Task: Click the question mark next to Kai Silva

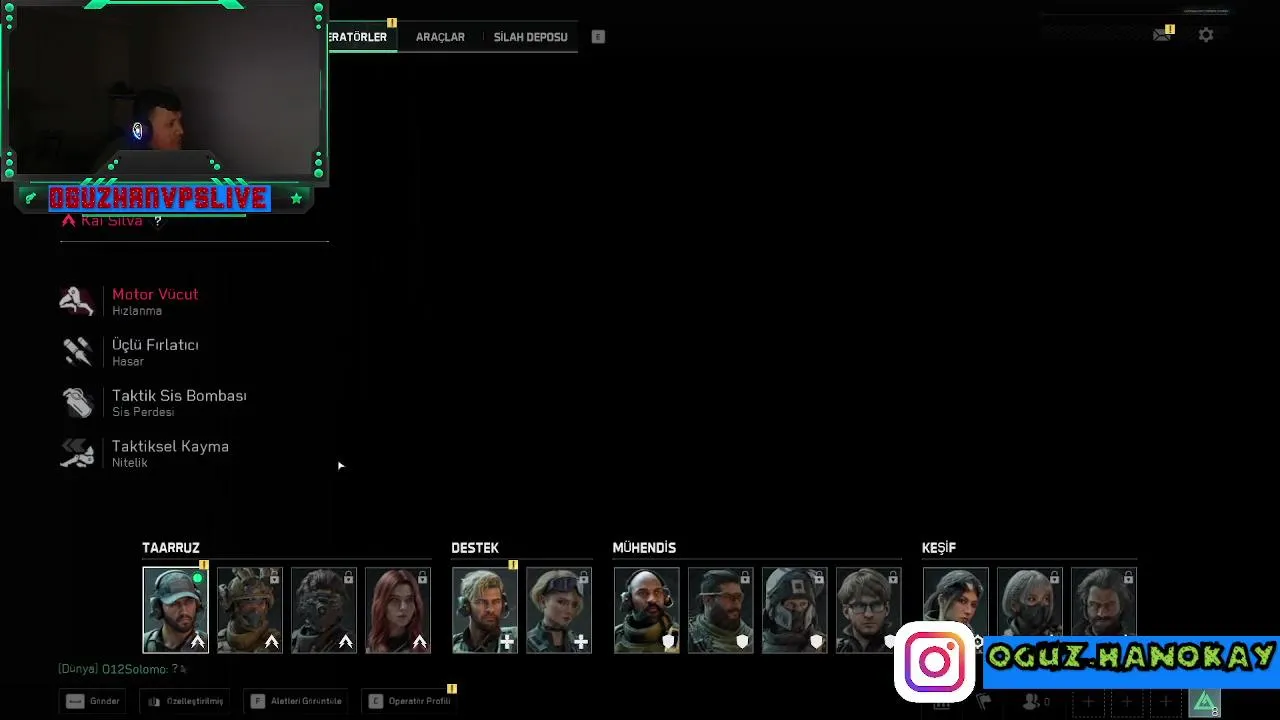Action: (157, 221)
